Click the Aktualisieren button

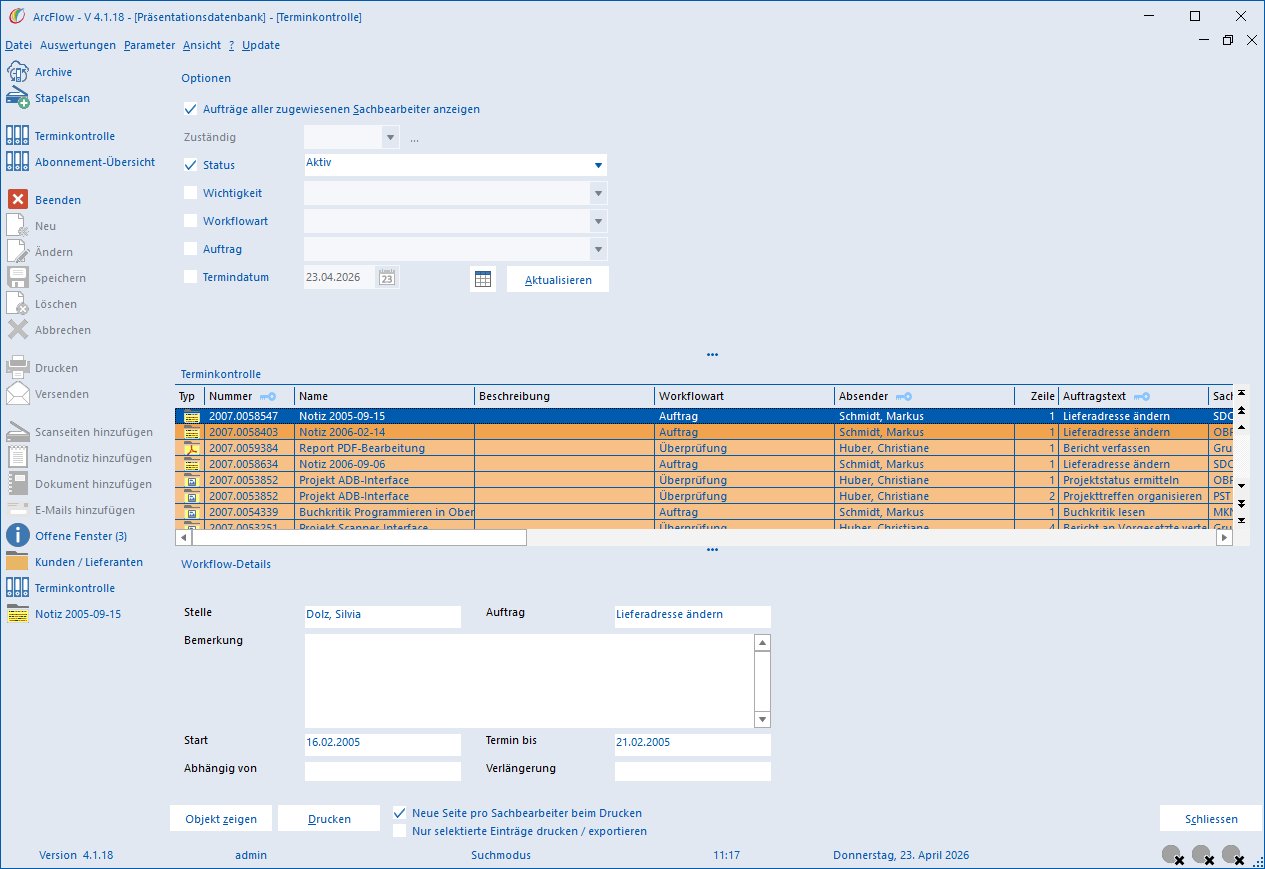(558, 279)
